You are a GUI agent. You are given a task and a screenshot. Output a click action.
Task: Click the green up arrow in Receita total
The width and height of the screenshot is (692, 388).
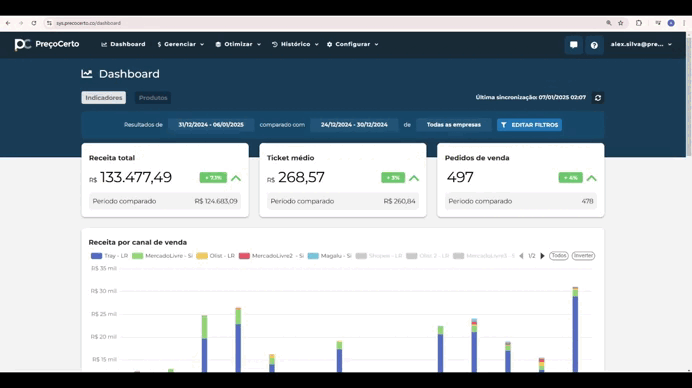pyautogui.click(x=236, y=178)
